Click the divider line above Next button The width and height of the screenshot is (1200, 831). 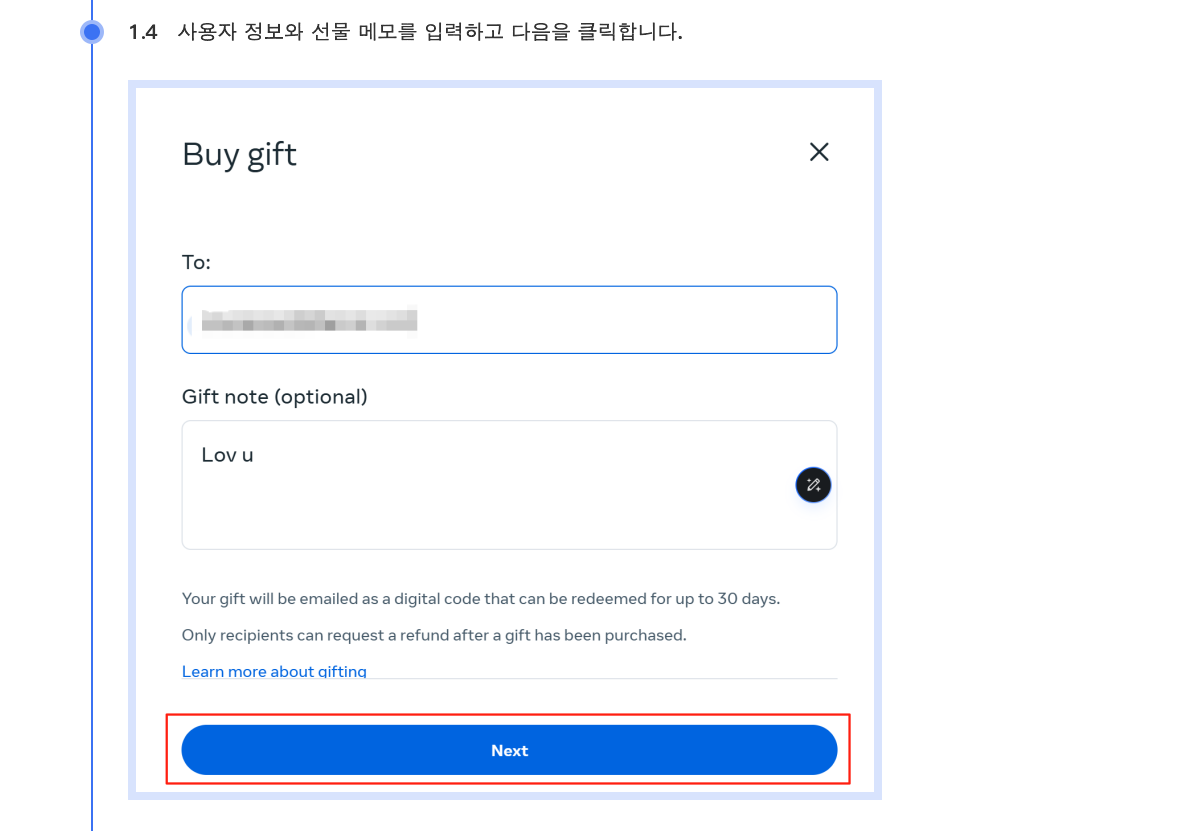[600, 679]
